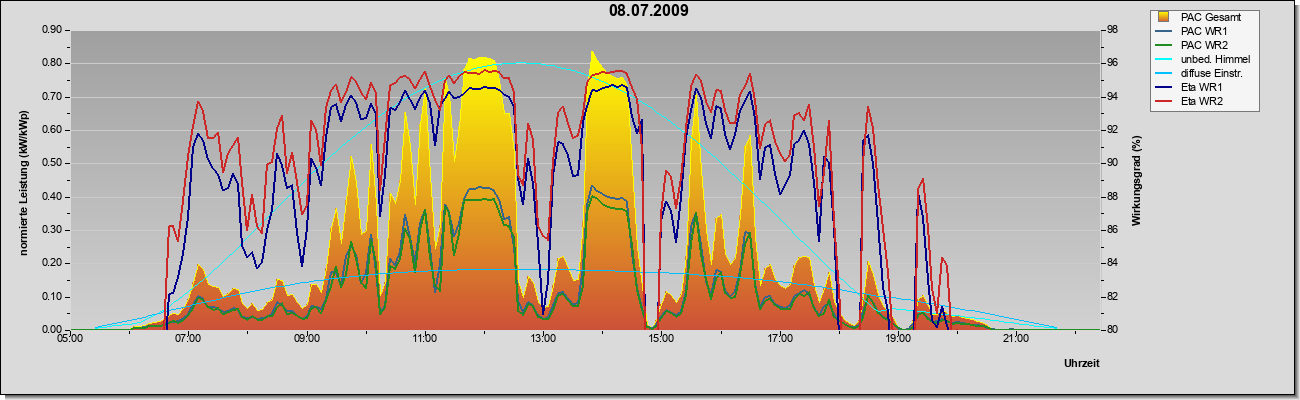Screen dimensions: 1300x400
Task: Click the 0.90 left axis tick label
Action: click(x=53, y=30)
